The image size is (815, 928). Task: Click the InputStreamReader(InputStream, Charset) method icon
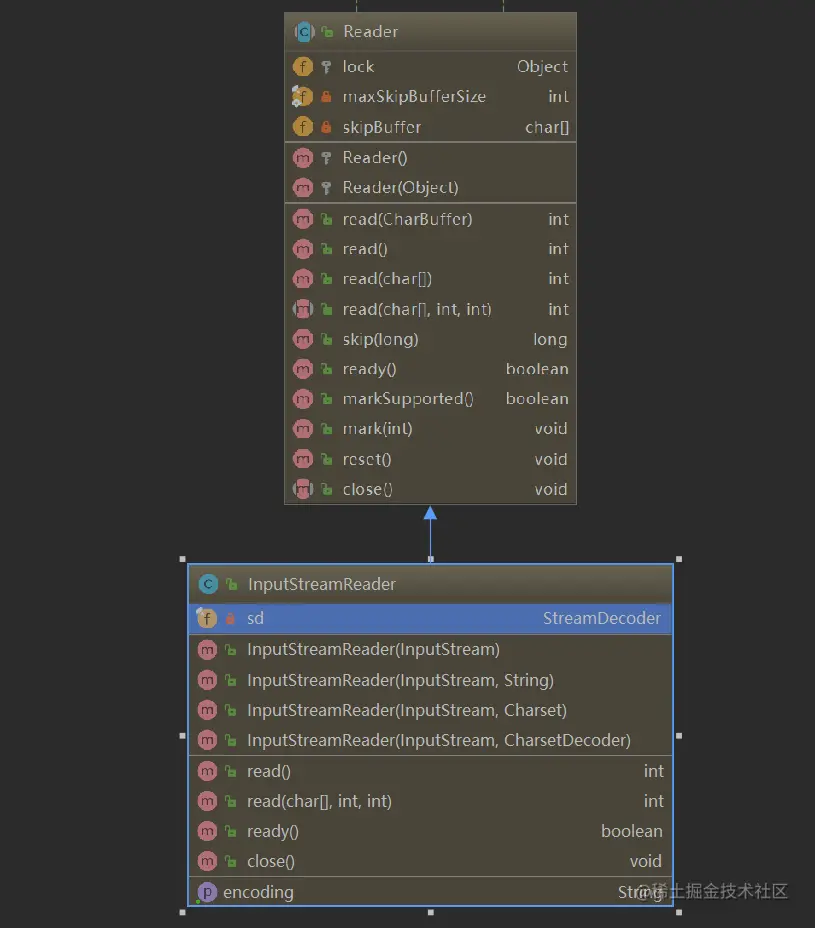207,710
